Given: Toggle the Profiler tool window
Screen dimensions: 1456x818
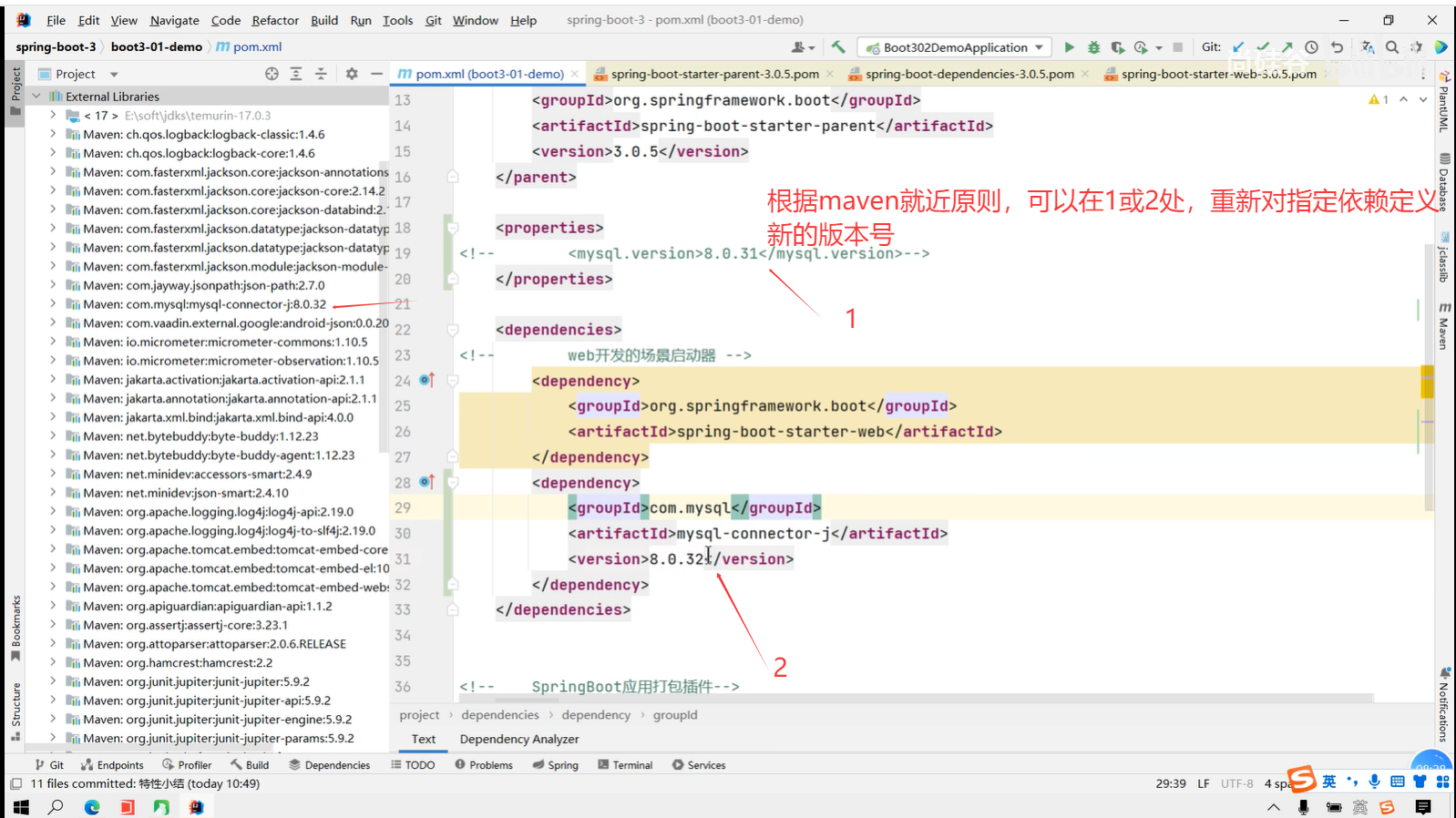Looking at the screenshot, I should pyautogui.click(x=187, y=765).
